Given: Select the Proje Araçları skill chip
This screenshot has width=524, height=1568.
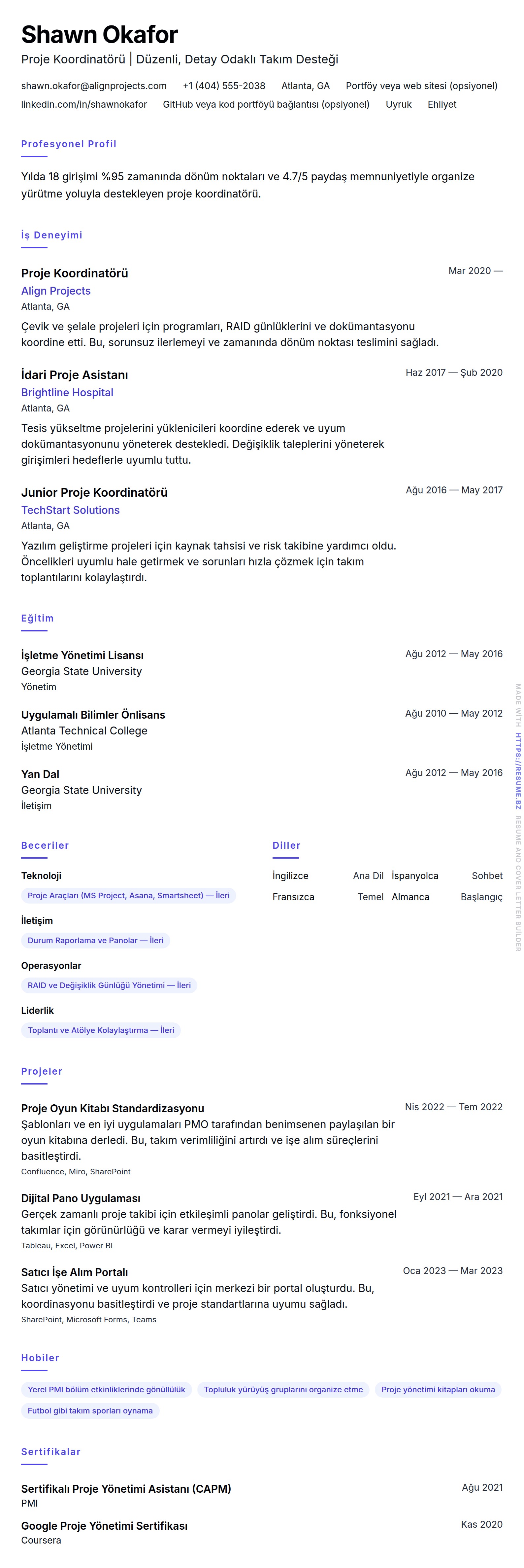Looking at the screenshot, I should 128,895.
